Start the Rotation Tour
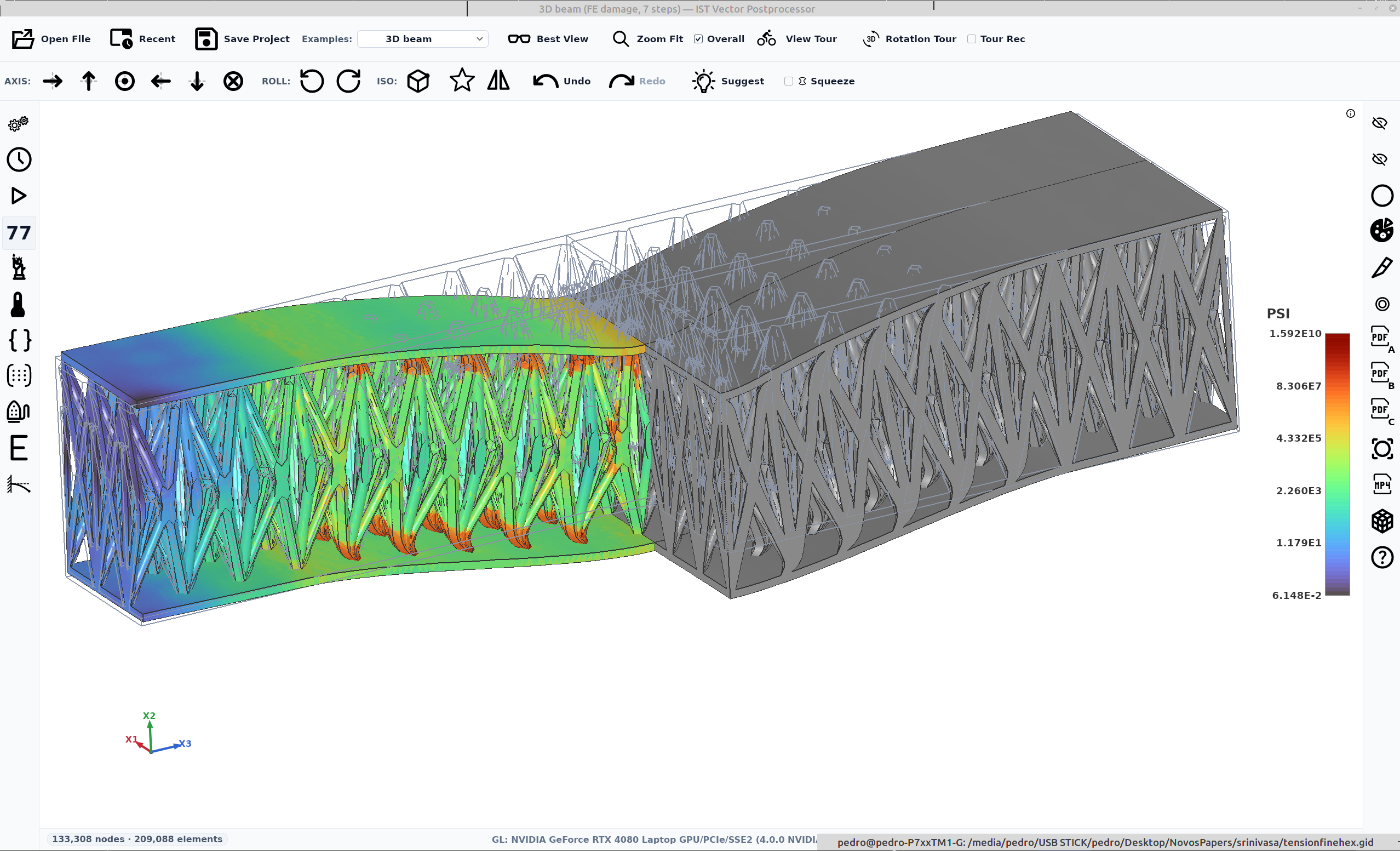 tap(910, 39)
